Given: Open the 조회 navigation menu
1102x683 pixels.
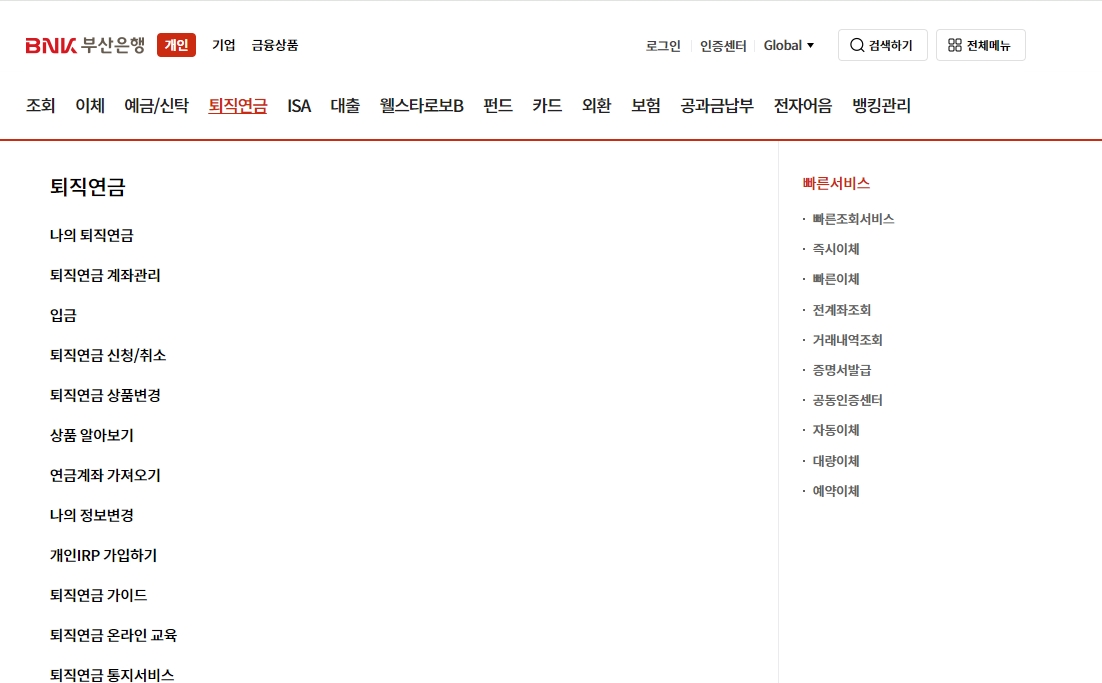Looking at the screenshot, I should tap(39, 105).
